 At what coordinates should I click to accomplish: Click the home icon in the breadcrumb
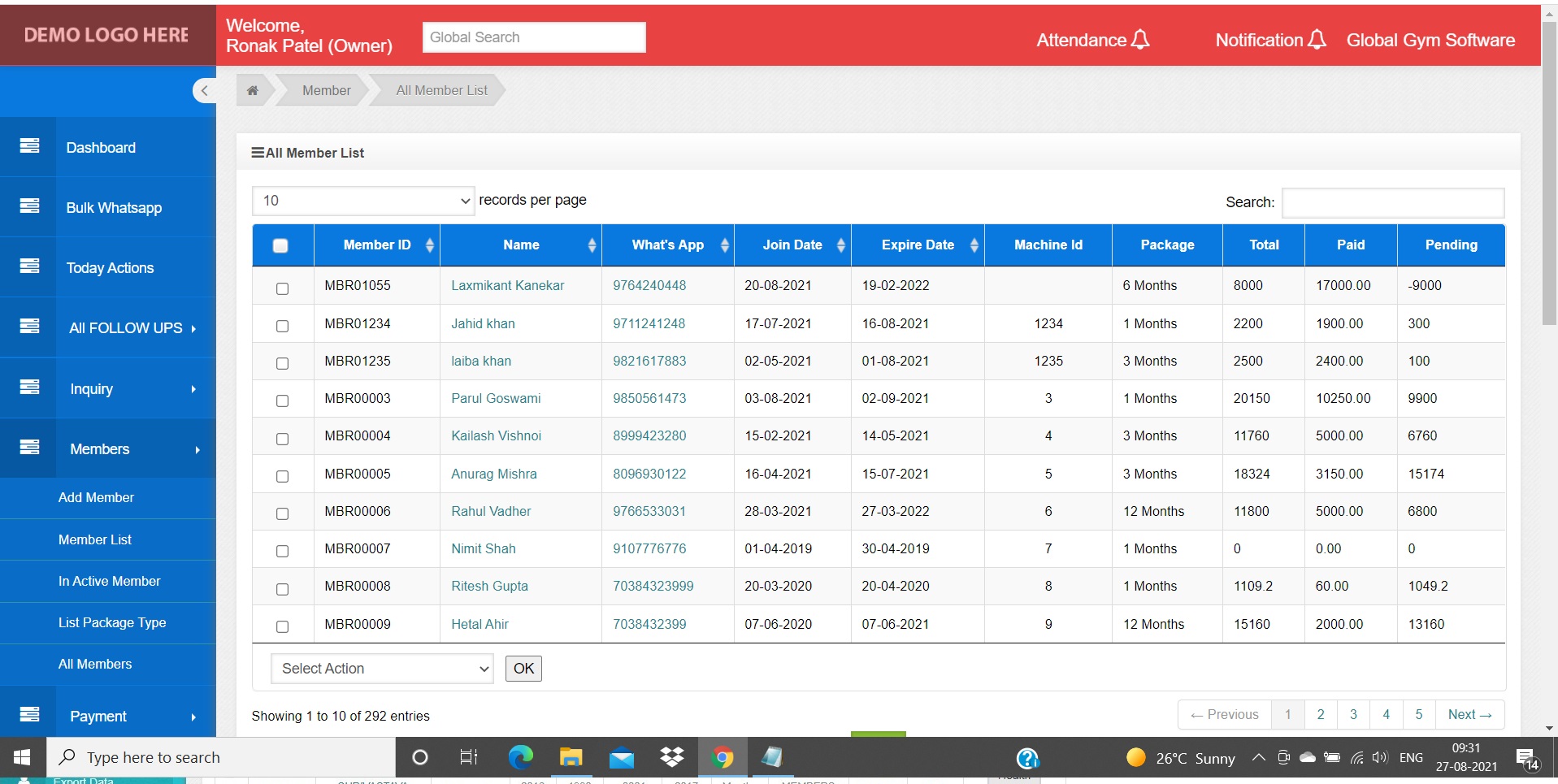252,90
